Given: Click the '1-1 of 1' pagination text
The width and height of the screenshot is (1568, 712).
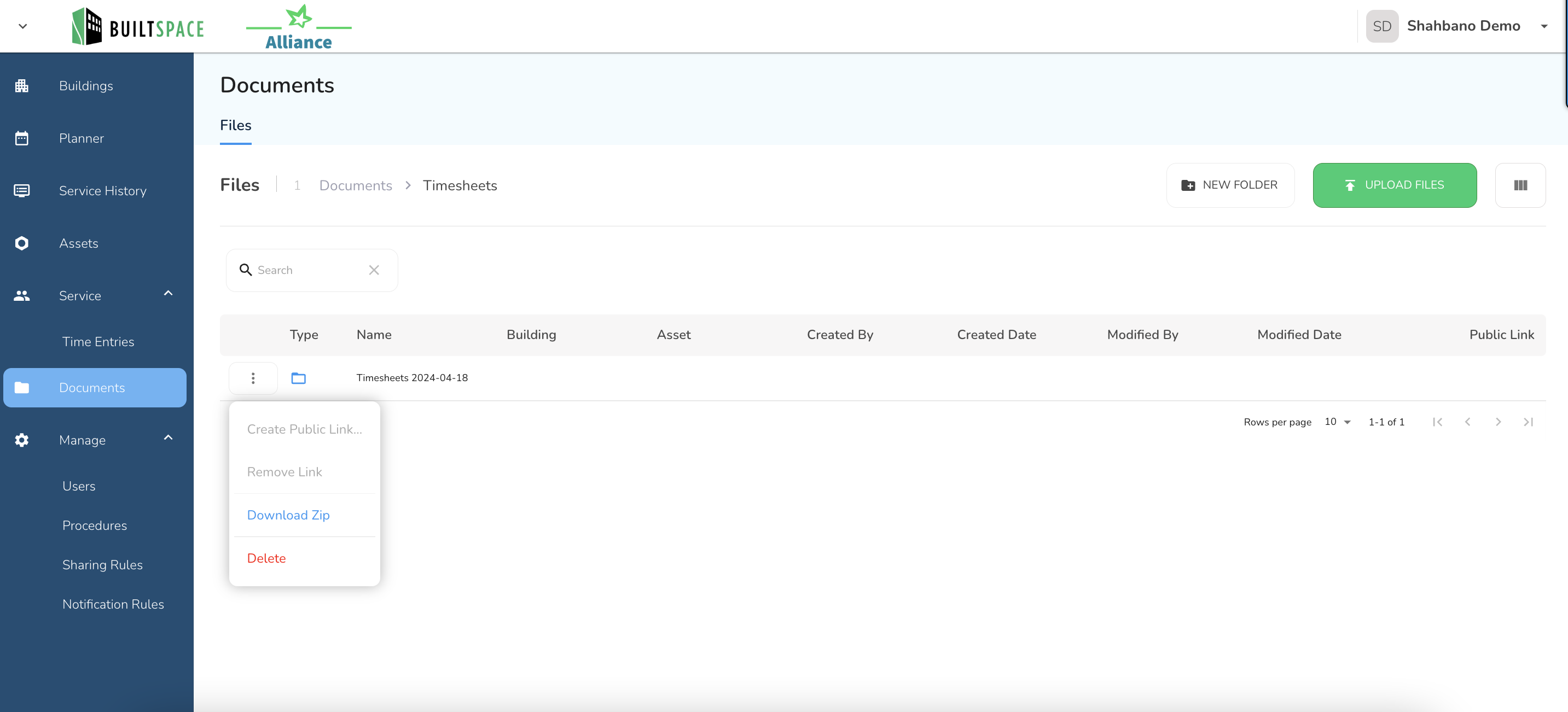Looking at the screenshot, I should pyautogui.click(x=1386, y=422).
